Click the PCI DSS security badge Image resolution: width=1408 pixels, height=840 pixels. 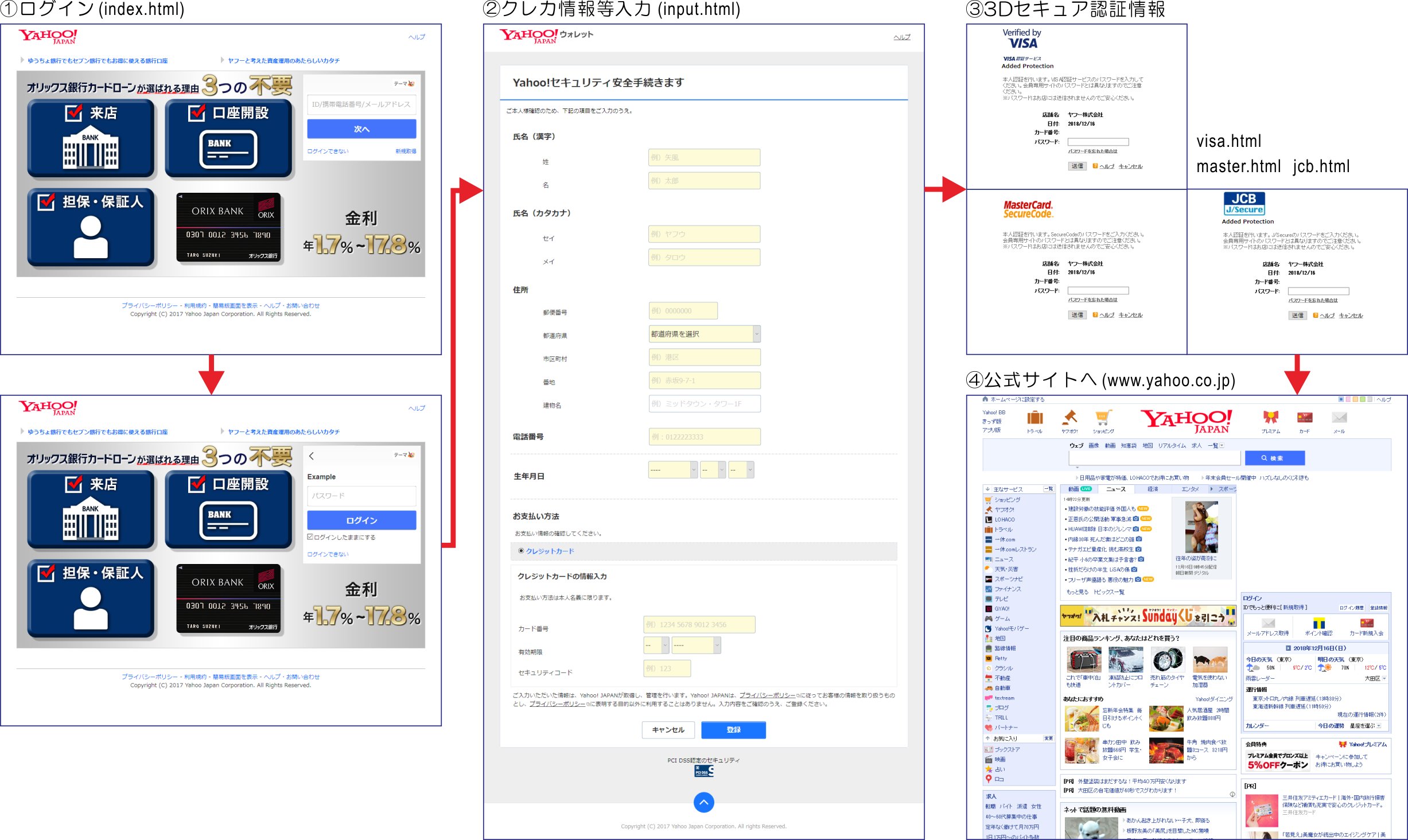704,771
